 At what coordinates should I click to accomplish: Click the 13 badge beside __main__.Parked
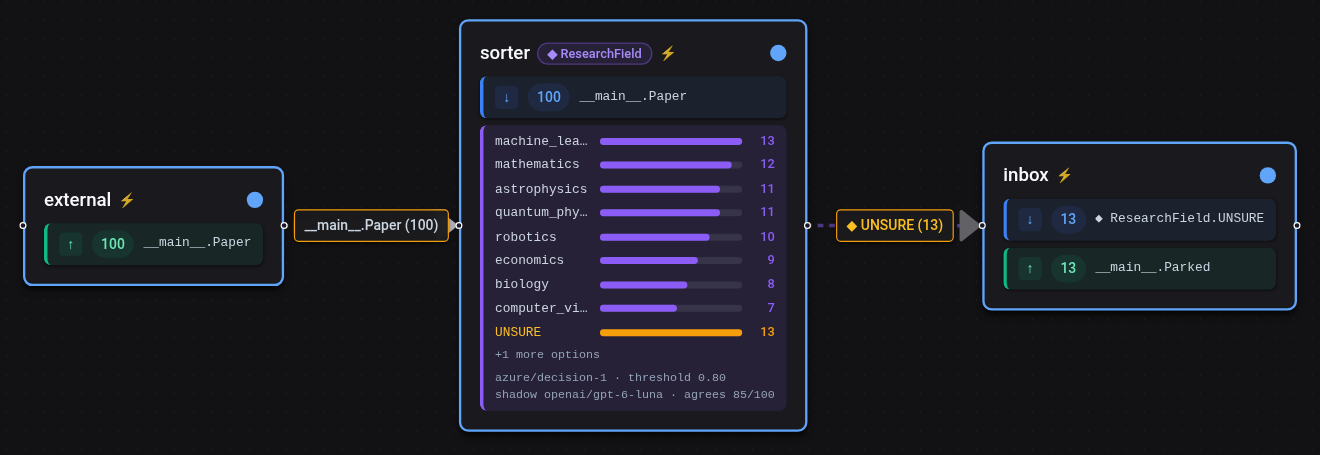1068,268
